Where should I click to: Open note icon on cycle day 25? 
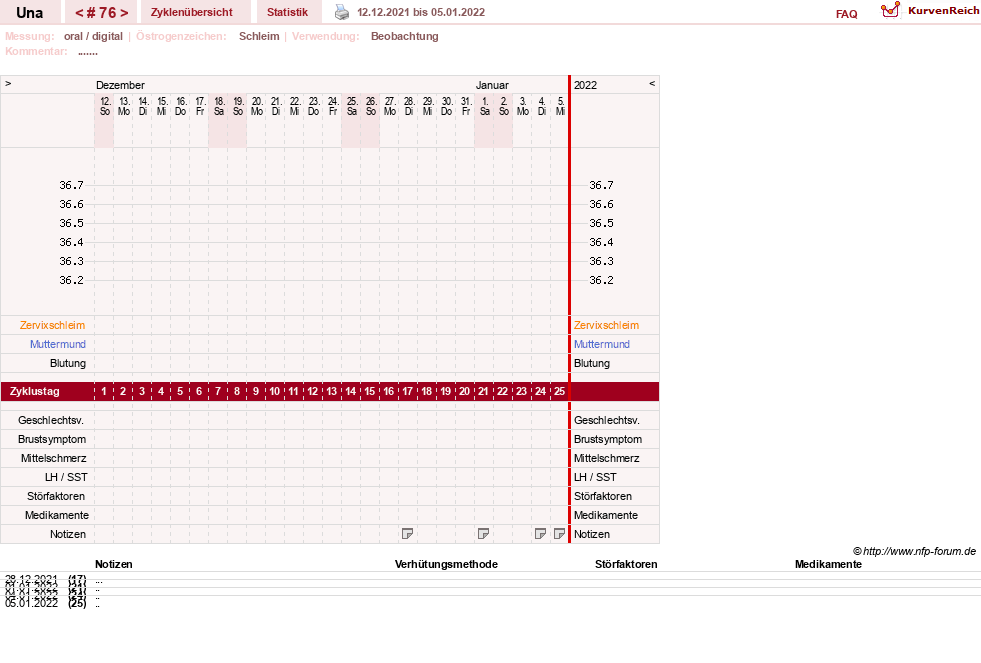tap(559, 534)
